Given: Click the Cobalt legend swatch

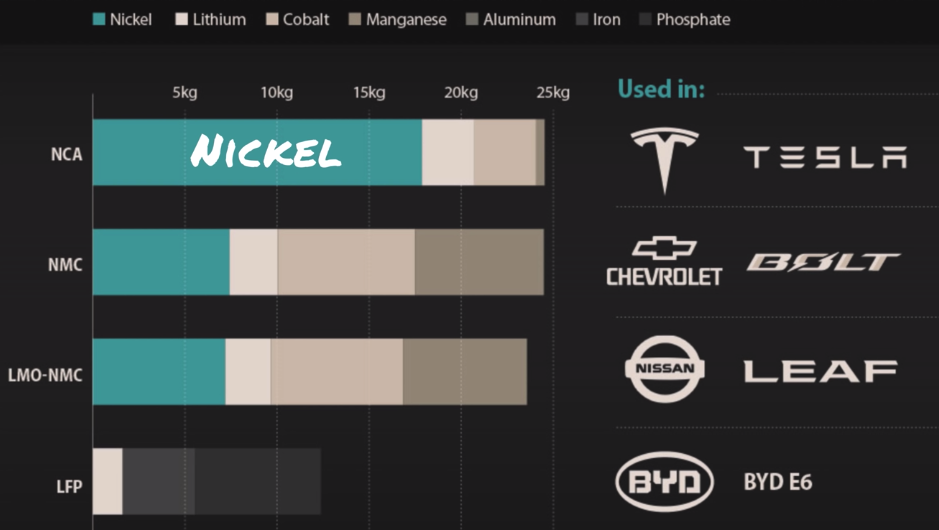Looking at the screenshot, I should (x=273, y=19).
